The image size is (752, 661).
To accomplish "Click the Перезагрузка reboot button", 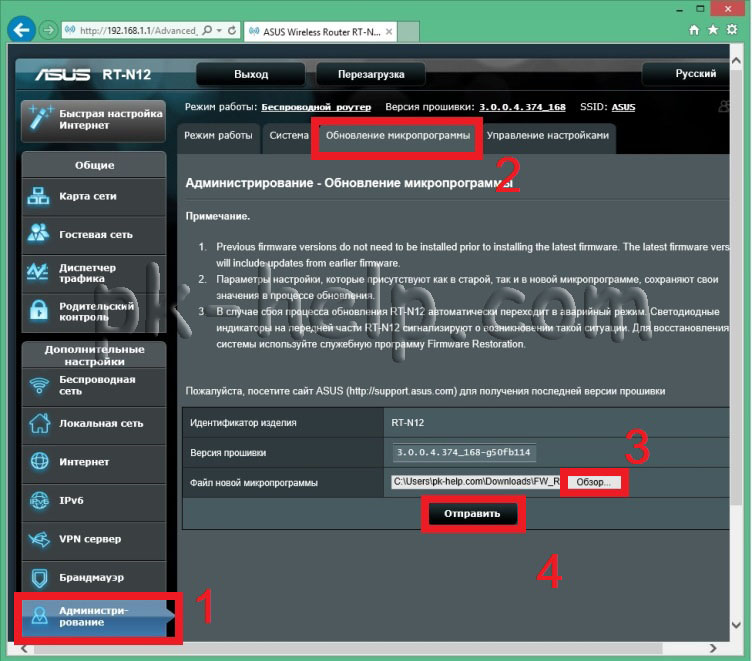I will 371,74.
